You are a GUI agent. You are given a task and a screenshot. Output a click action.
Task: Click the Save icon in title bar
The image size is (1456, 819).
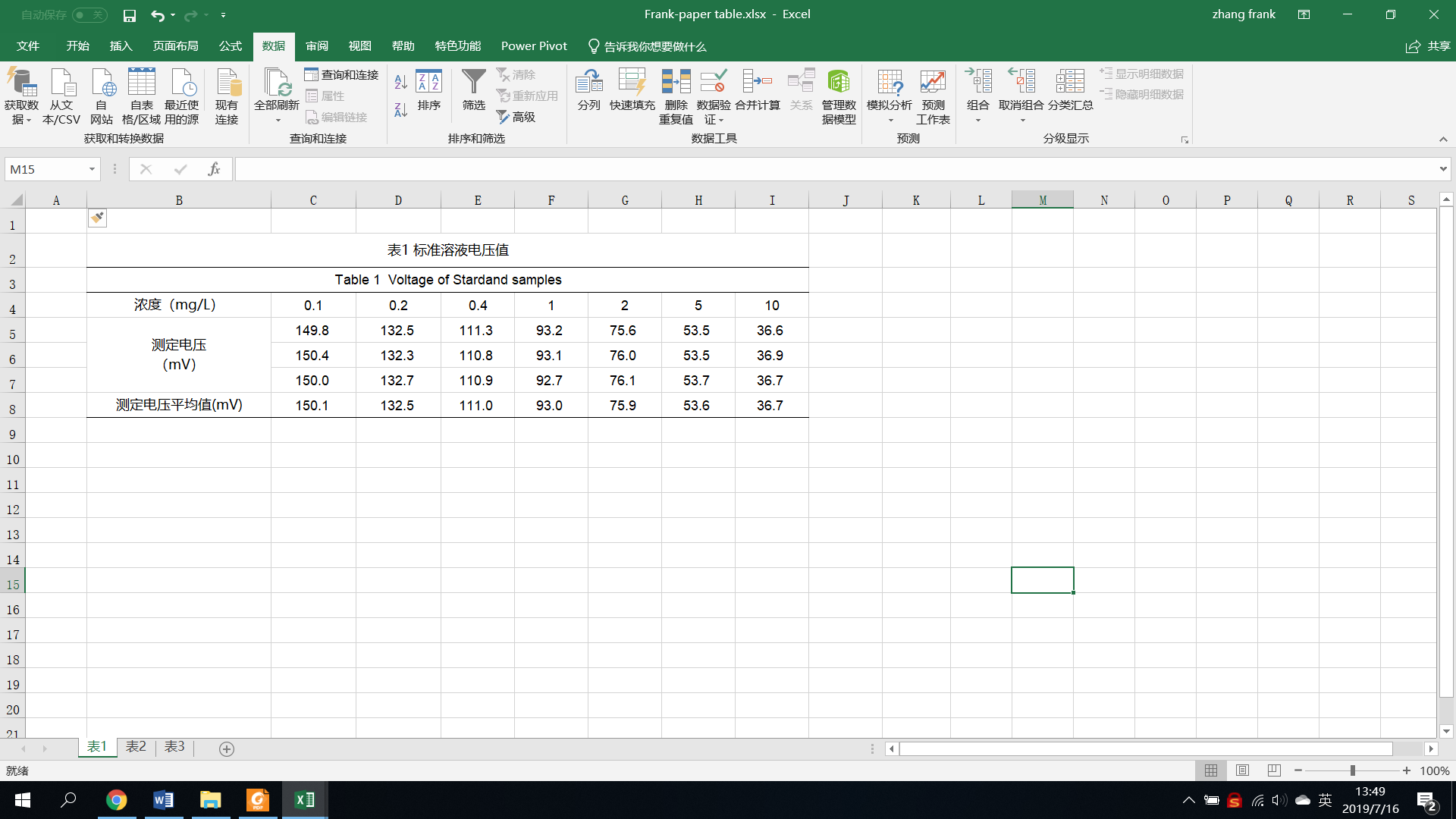point(130,15)
